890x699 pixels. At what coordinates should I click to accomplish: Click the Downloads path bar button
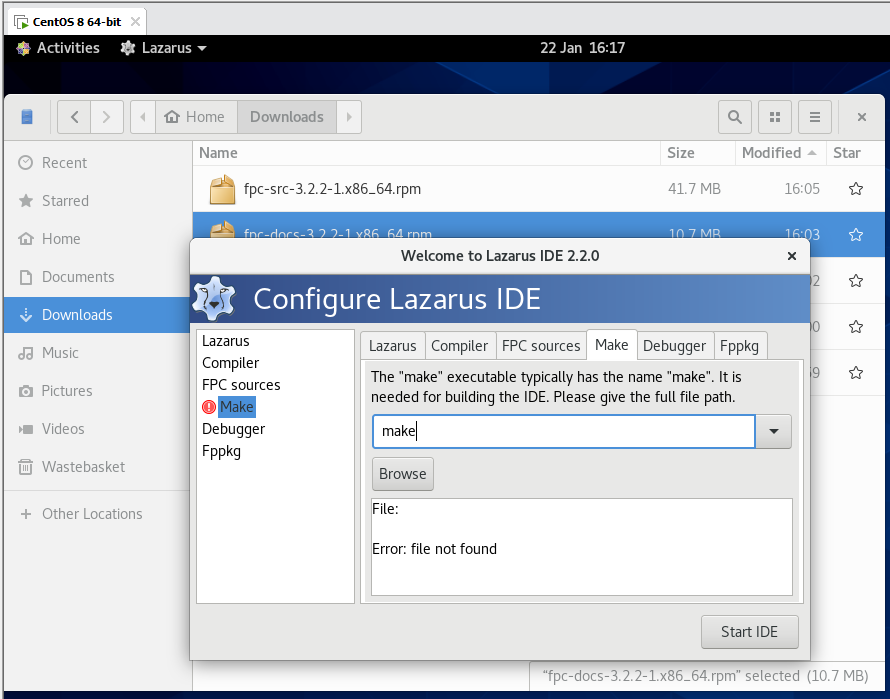click(287, 117)
